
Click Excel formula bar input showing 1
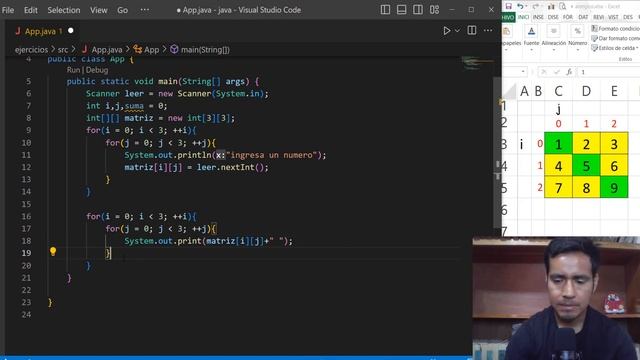coord(608,72)
